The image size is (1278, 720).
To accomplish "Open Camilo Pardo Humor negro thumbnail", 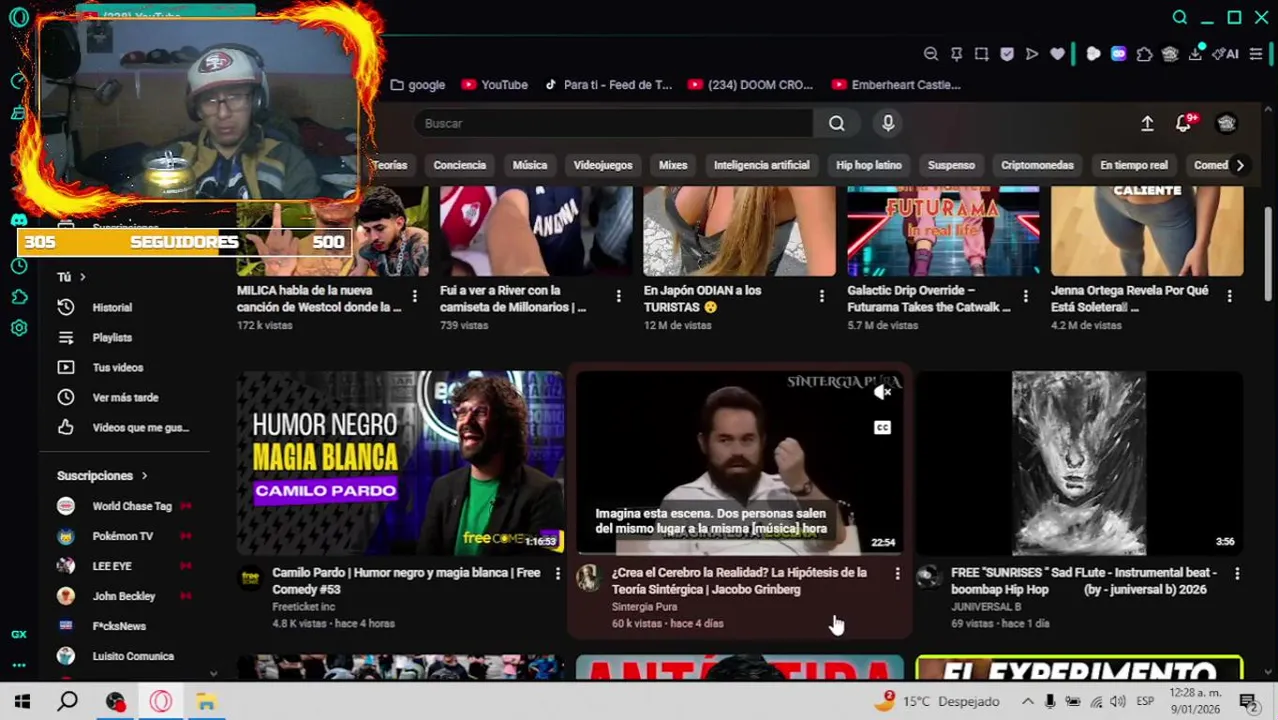I will click(400, 463).
